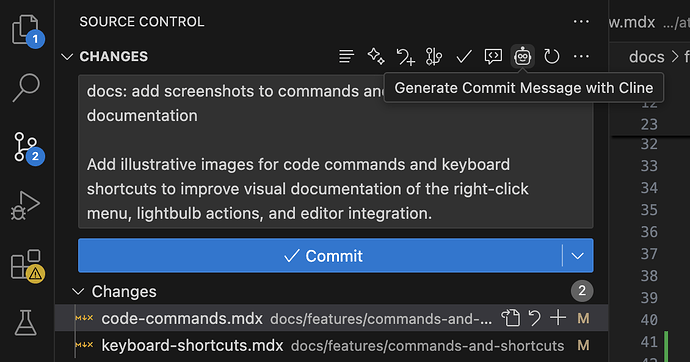Open the Search view in activity bar

point(26,88)
